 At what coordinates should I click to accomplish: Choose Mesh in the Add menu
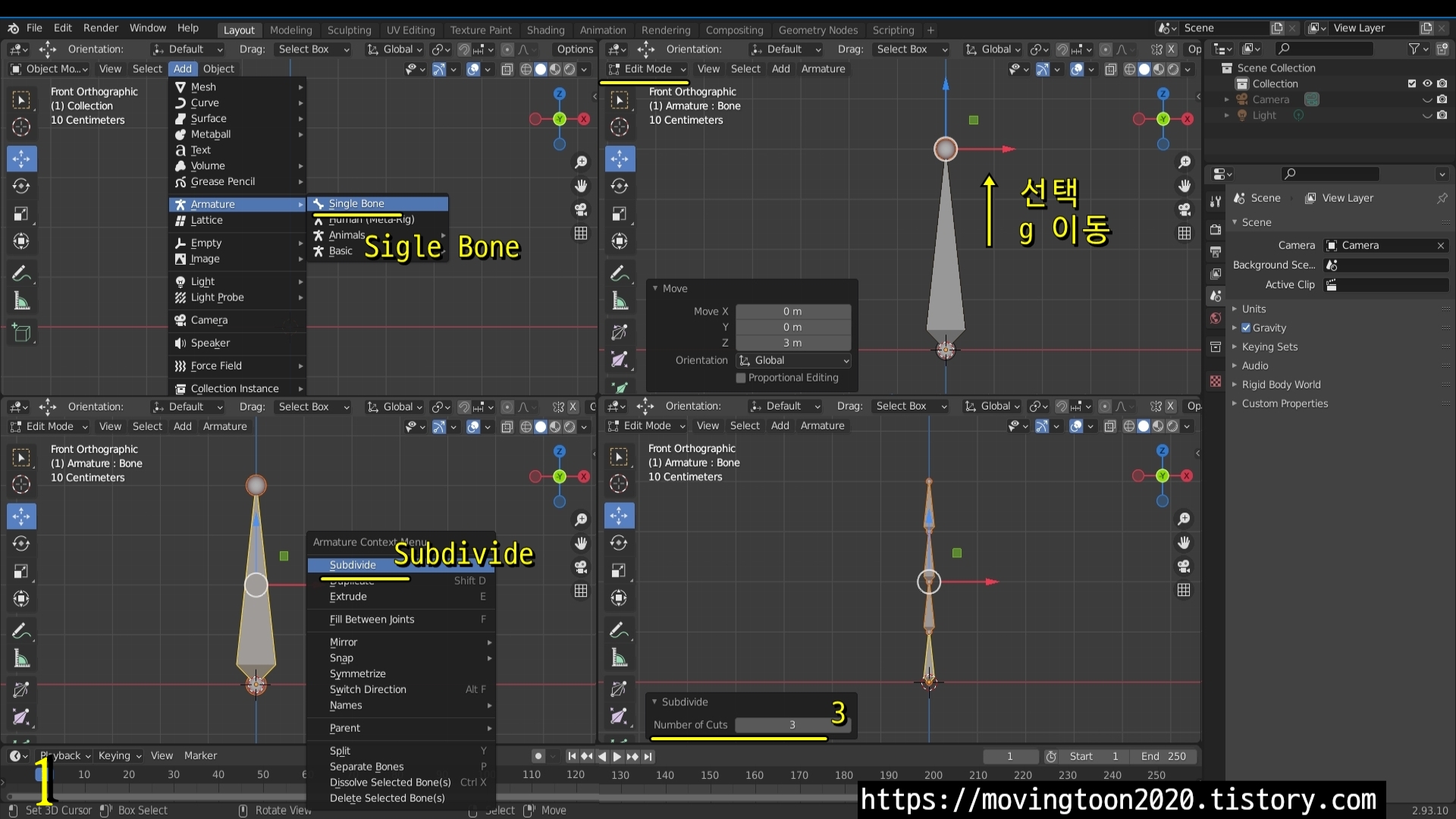pos(237,87)
